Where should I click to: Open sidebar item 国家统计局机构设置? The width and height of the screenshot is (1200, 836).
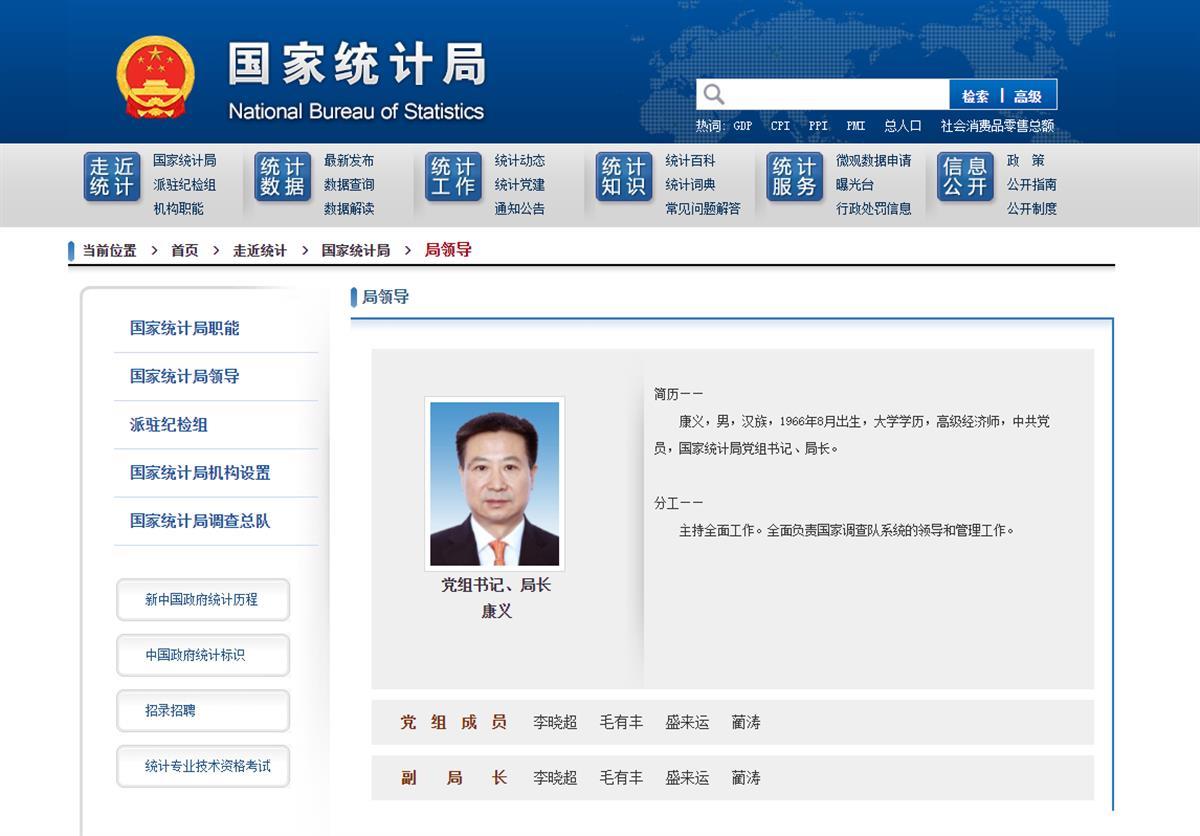200,472
